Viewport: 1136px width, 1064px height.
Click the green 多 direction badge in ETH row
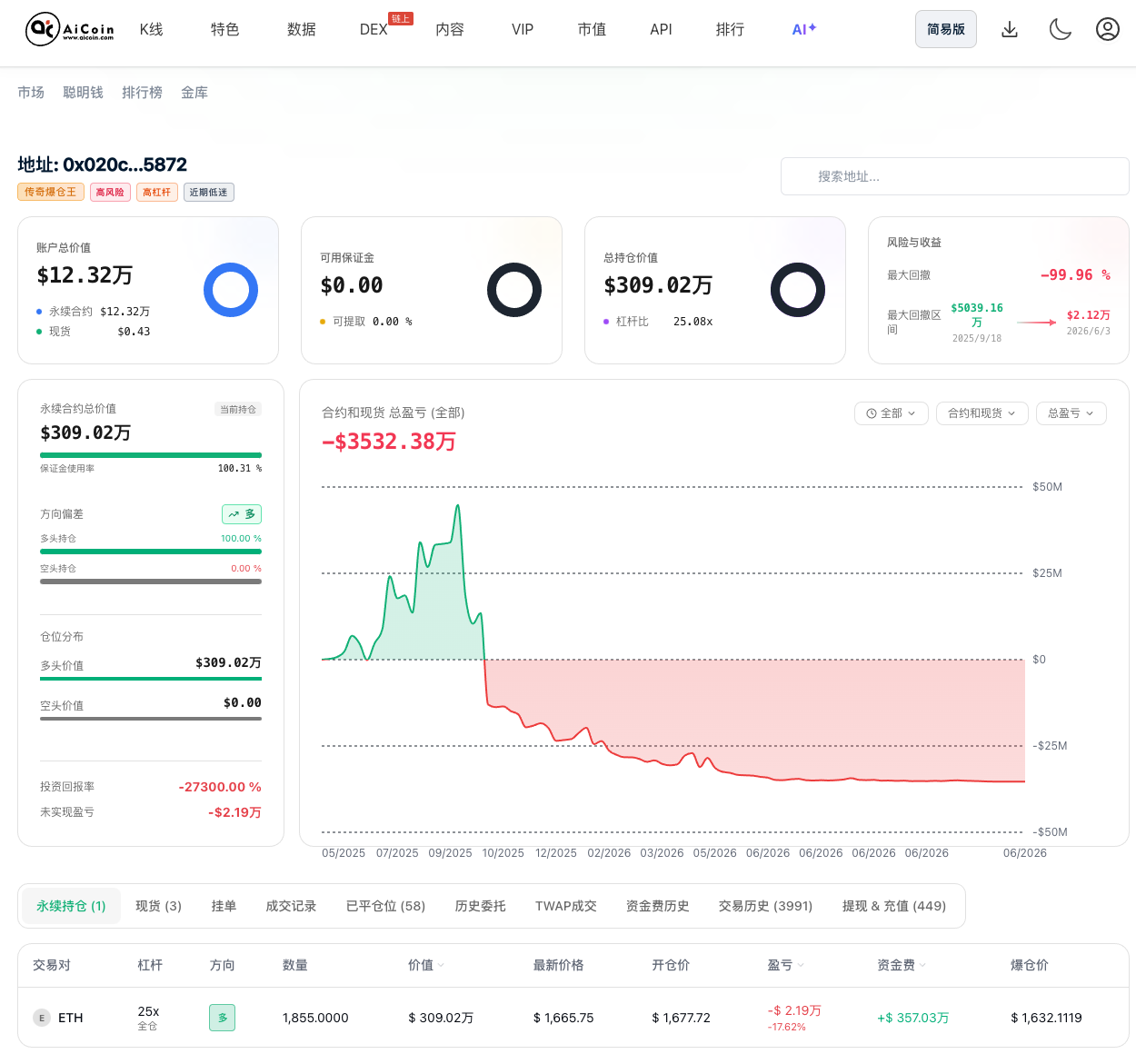click(223, 1018)
